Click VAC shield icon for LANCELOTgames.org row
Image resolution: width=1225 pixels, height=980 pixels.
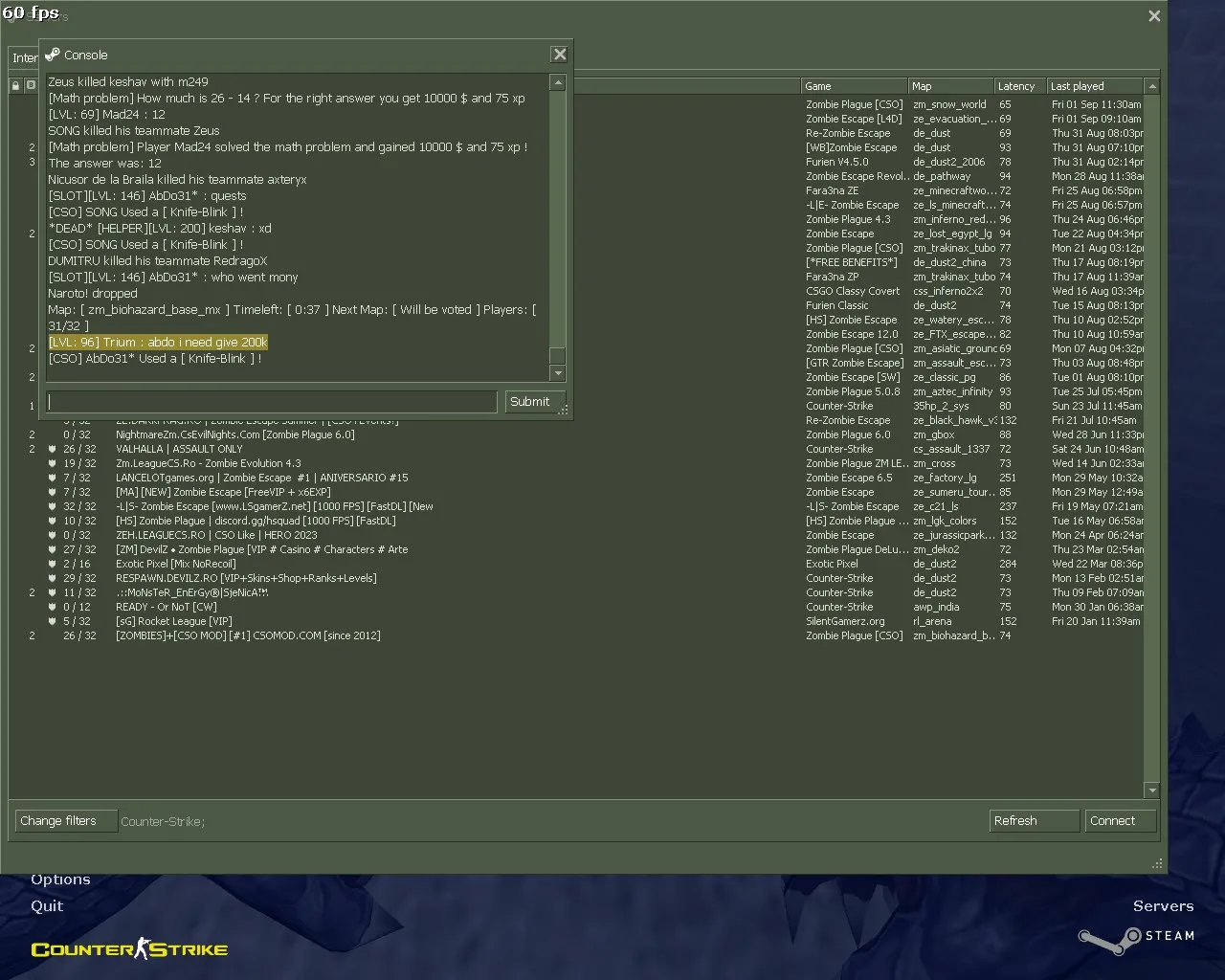coord(53,478)
